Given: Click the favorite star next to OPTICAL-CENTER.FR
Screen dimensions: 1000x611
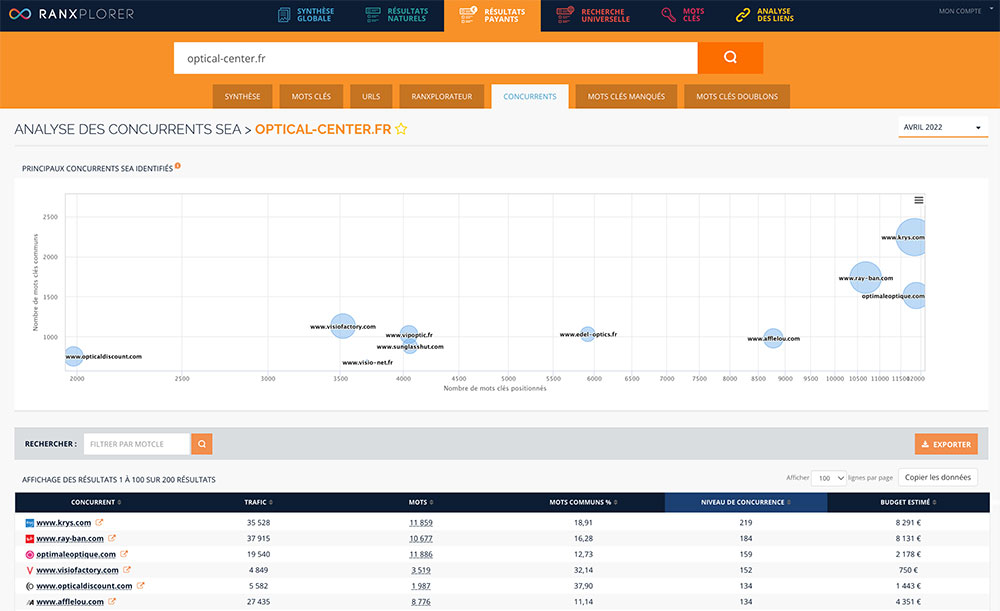Looking at the screenshot, I should coord(401,129).
